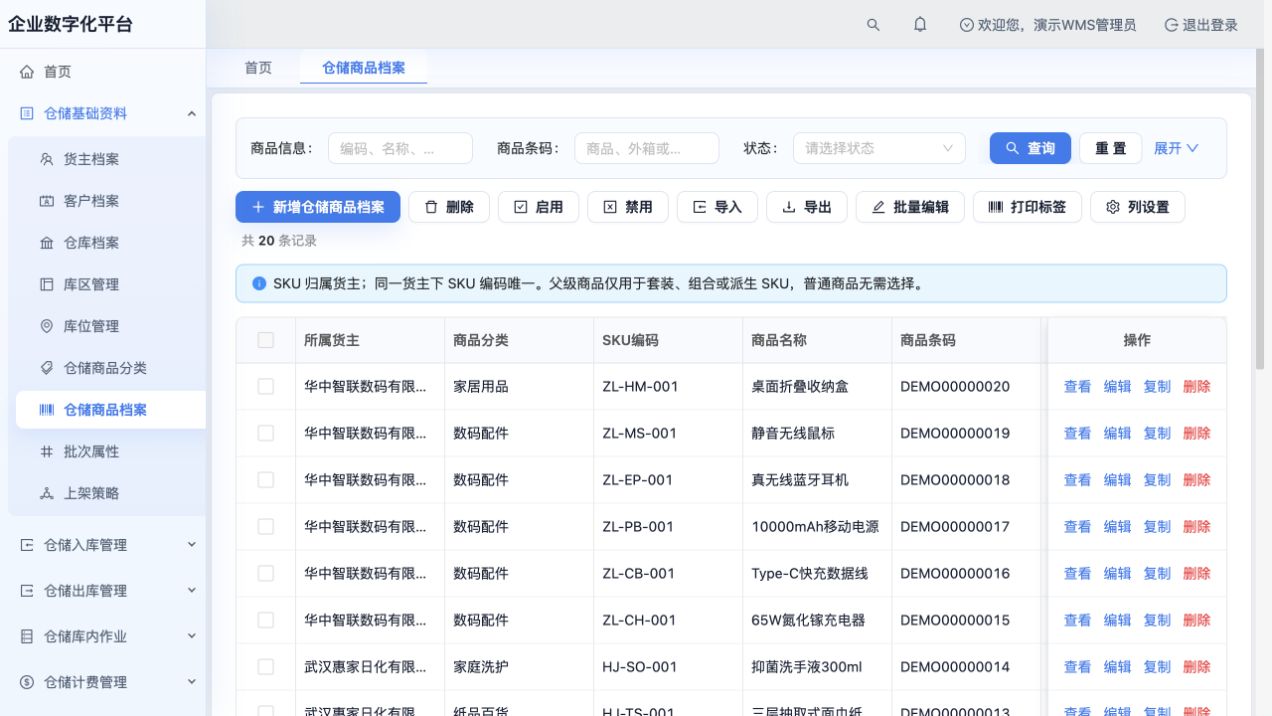Screen dimensions: 1272x716
Task: Click the smiley icon beside welcome text
Action: click(x=966, y=25)
